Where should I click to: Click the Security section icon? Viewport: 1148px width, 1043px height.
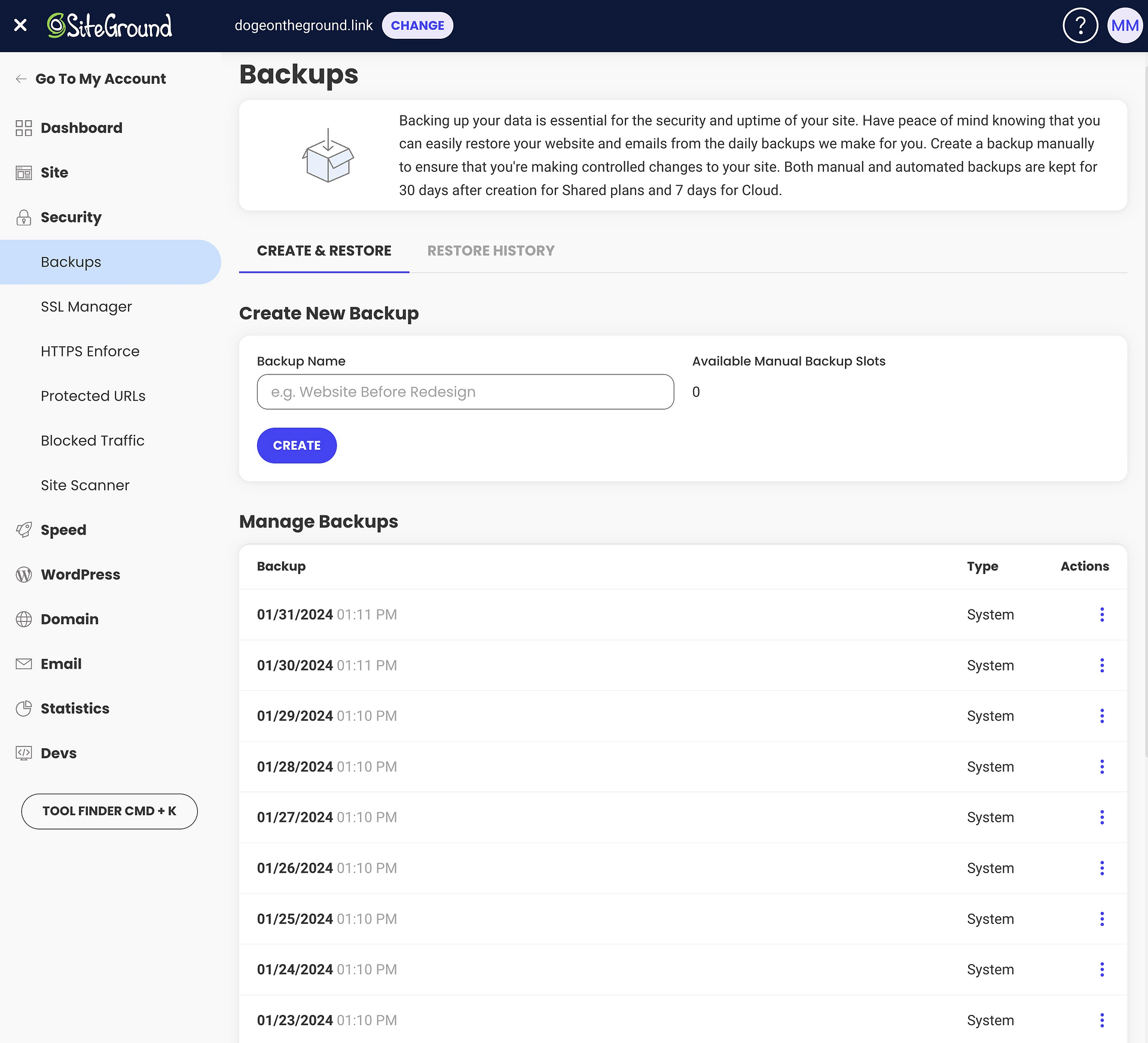pos(24,217)
